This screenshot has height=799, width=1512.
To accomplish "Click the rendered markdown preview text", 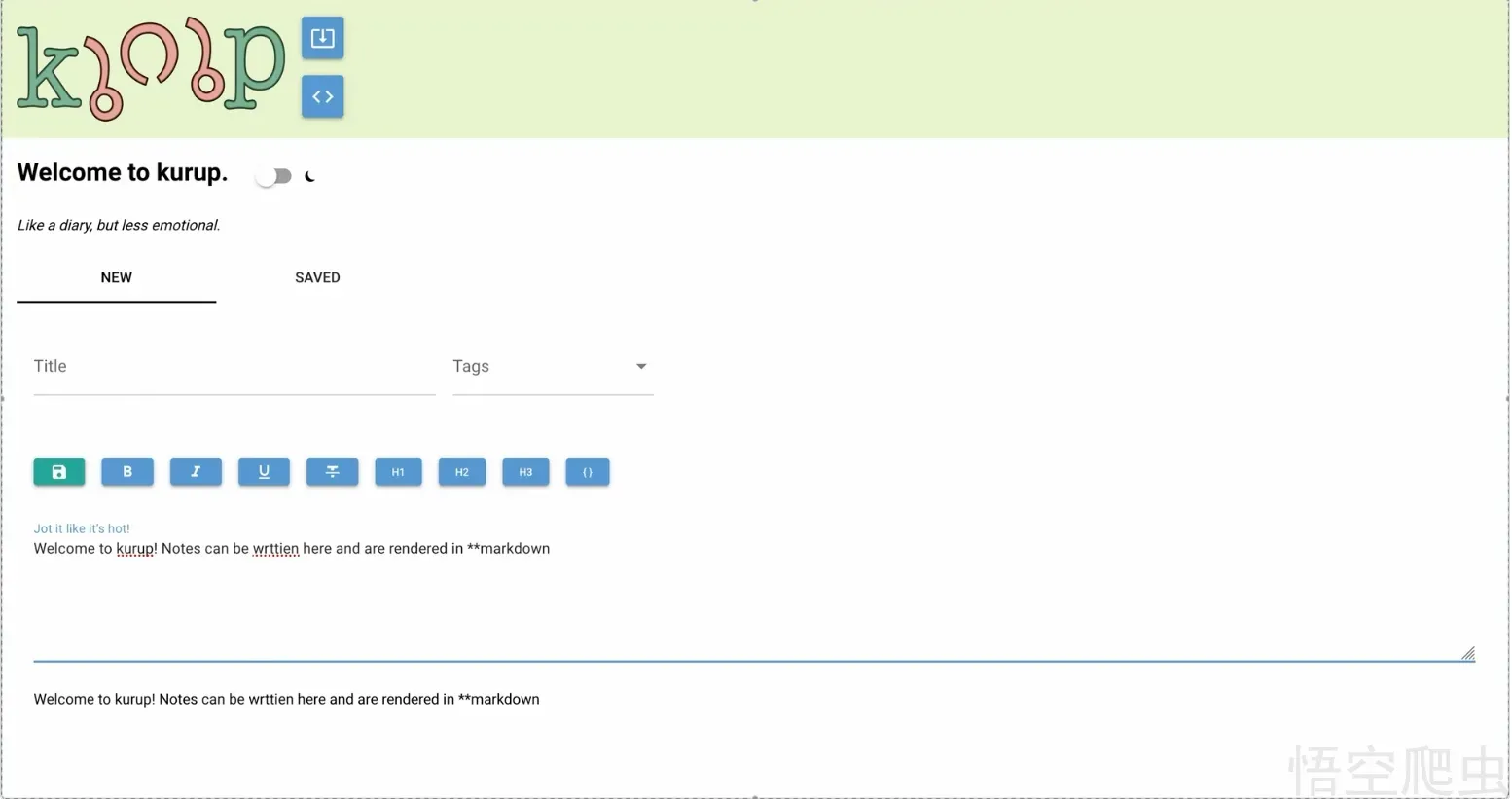I will (x=286, y=699).
